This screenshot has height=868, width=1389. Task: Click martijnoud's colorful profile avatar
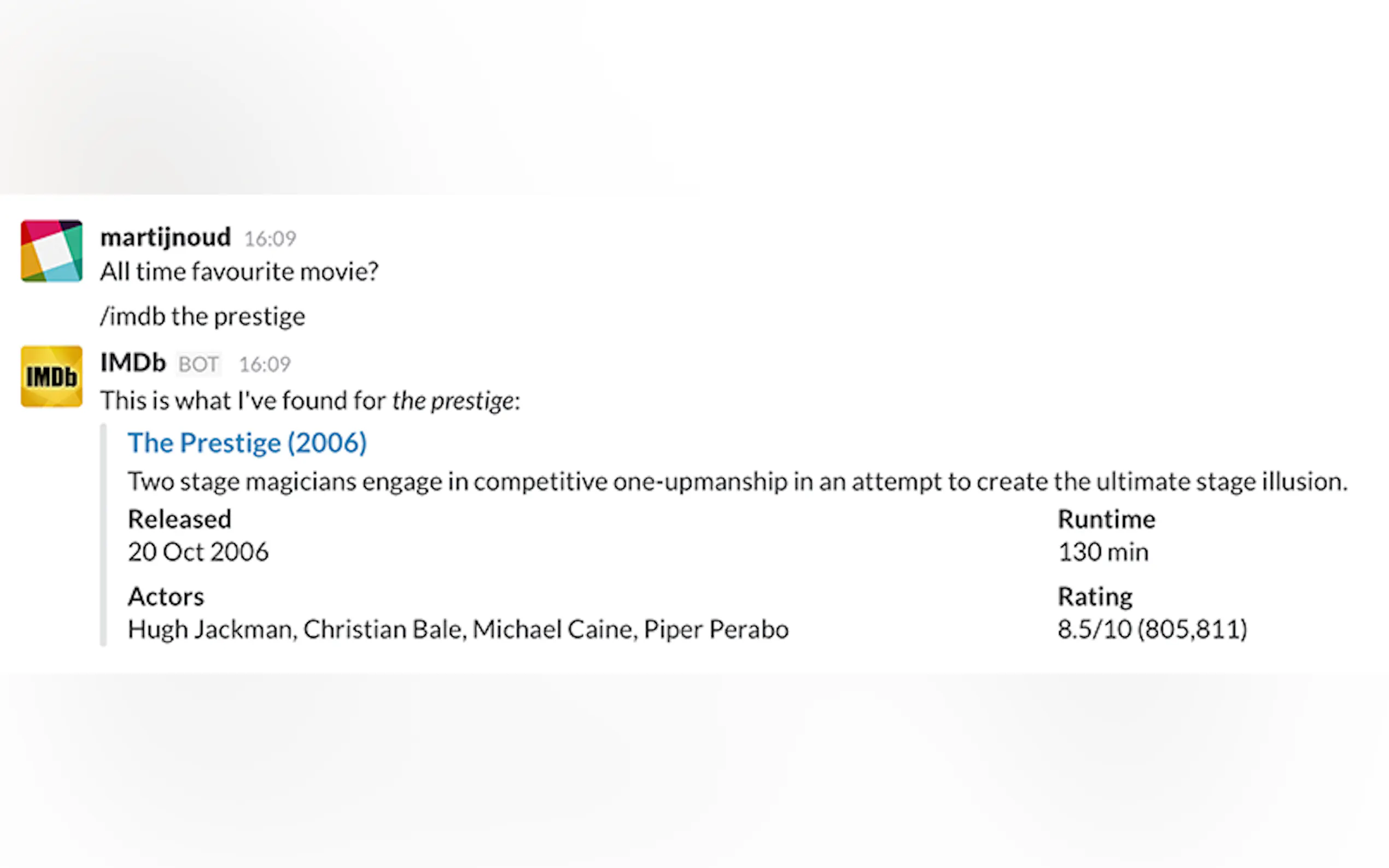tap(52, 251)
